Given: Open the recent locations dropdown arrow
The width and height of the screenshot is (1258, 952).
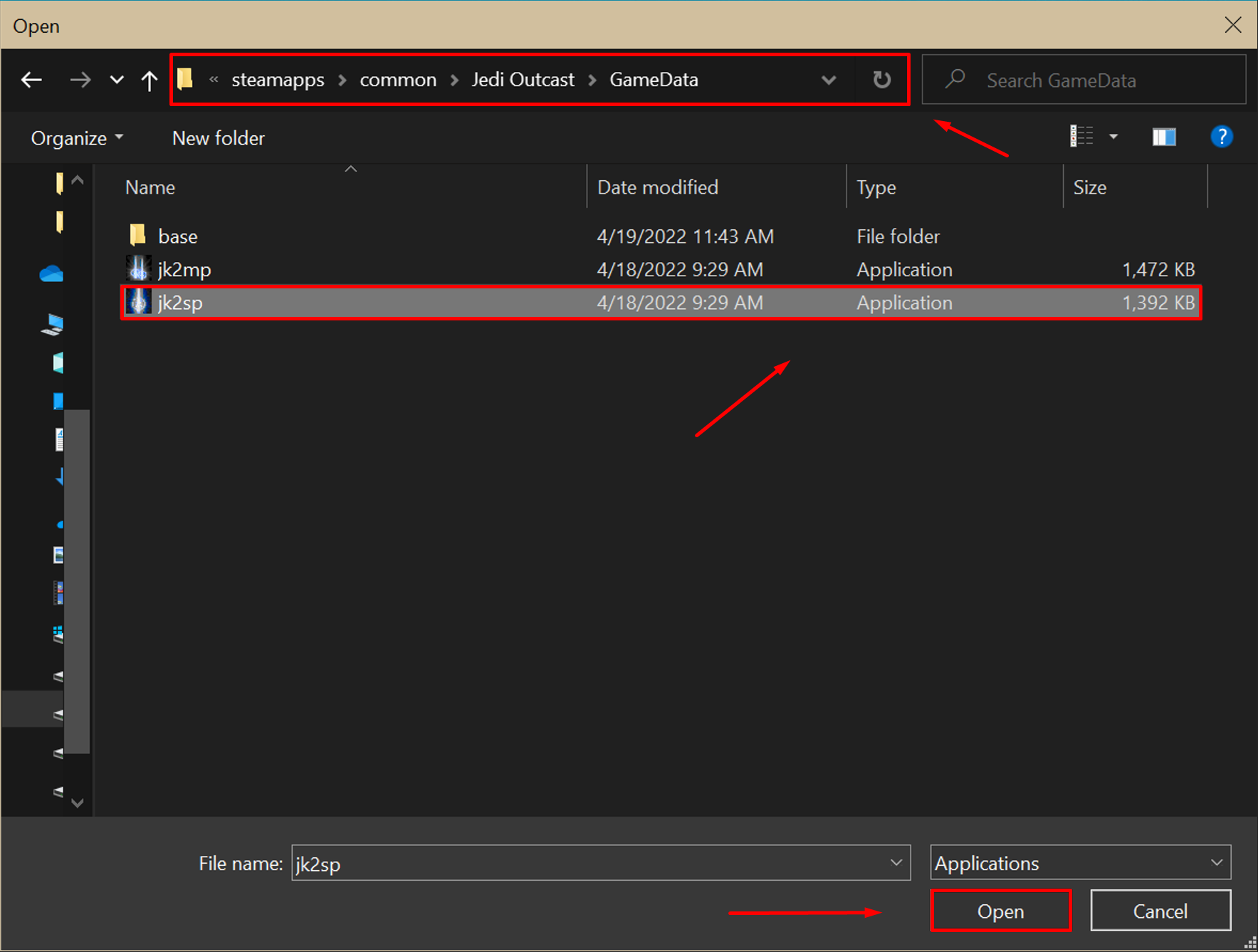Looking at the screenshot, I should [117, 80].
